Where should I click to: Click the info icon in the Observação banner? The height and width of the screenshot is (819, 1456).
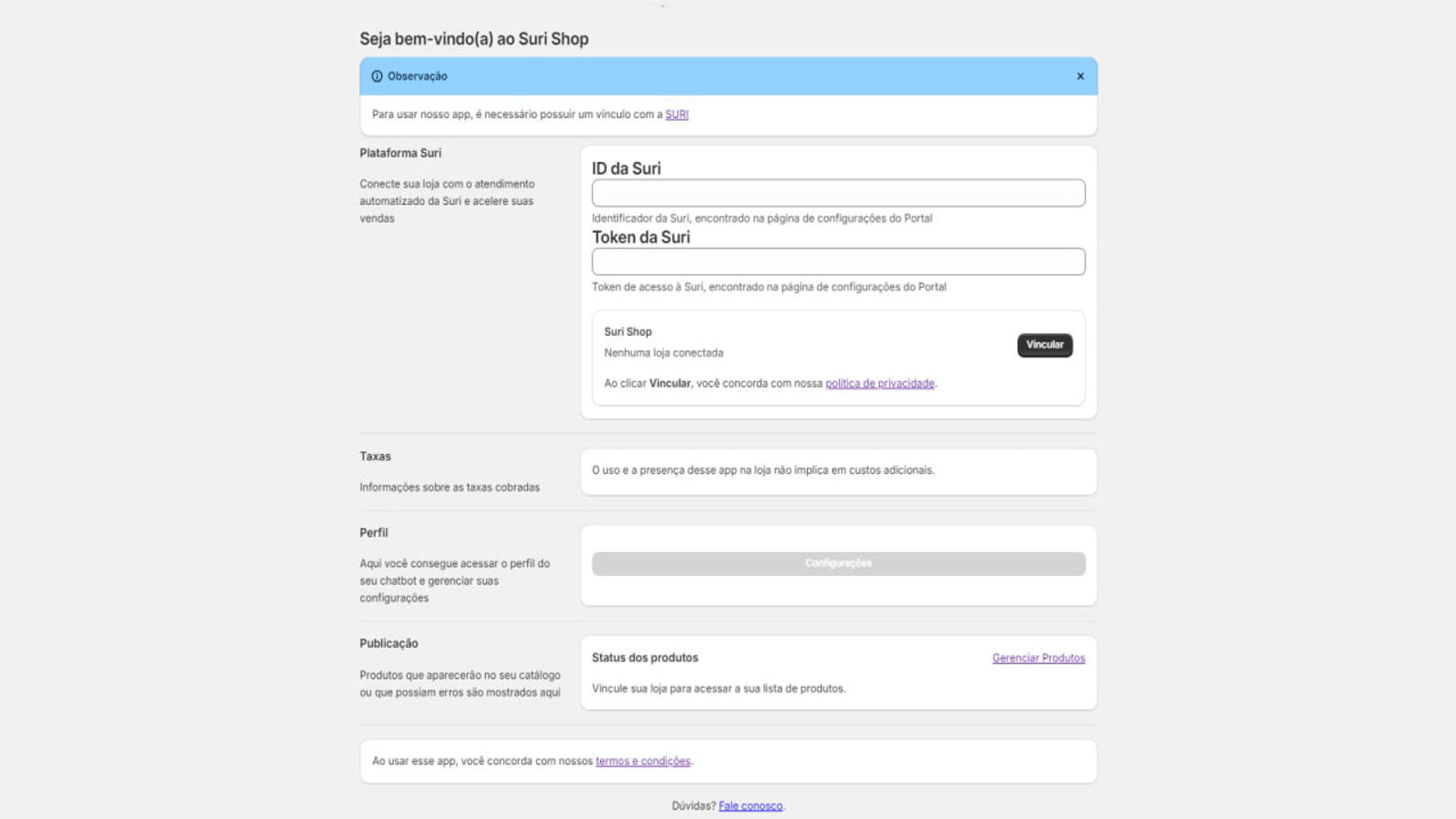[378, 76]
